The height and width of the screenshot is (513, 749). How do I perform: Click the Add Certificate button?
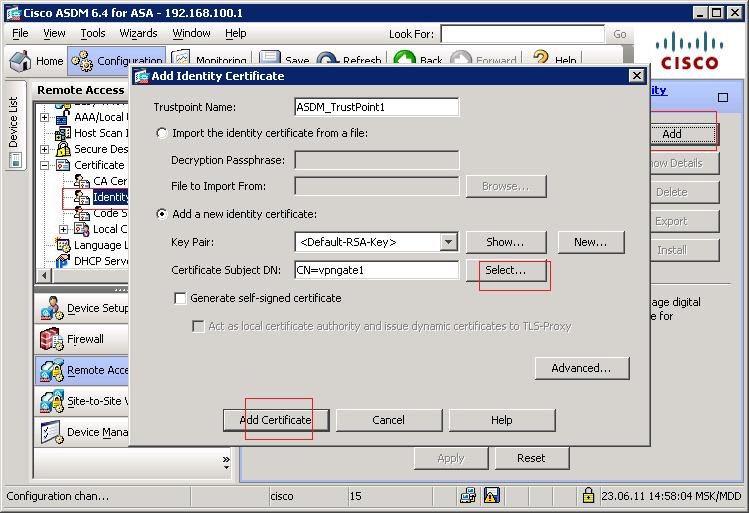pos(276,420)
